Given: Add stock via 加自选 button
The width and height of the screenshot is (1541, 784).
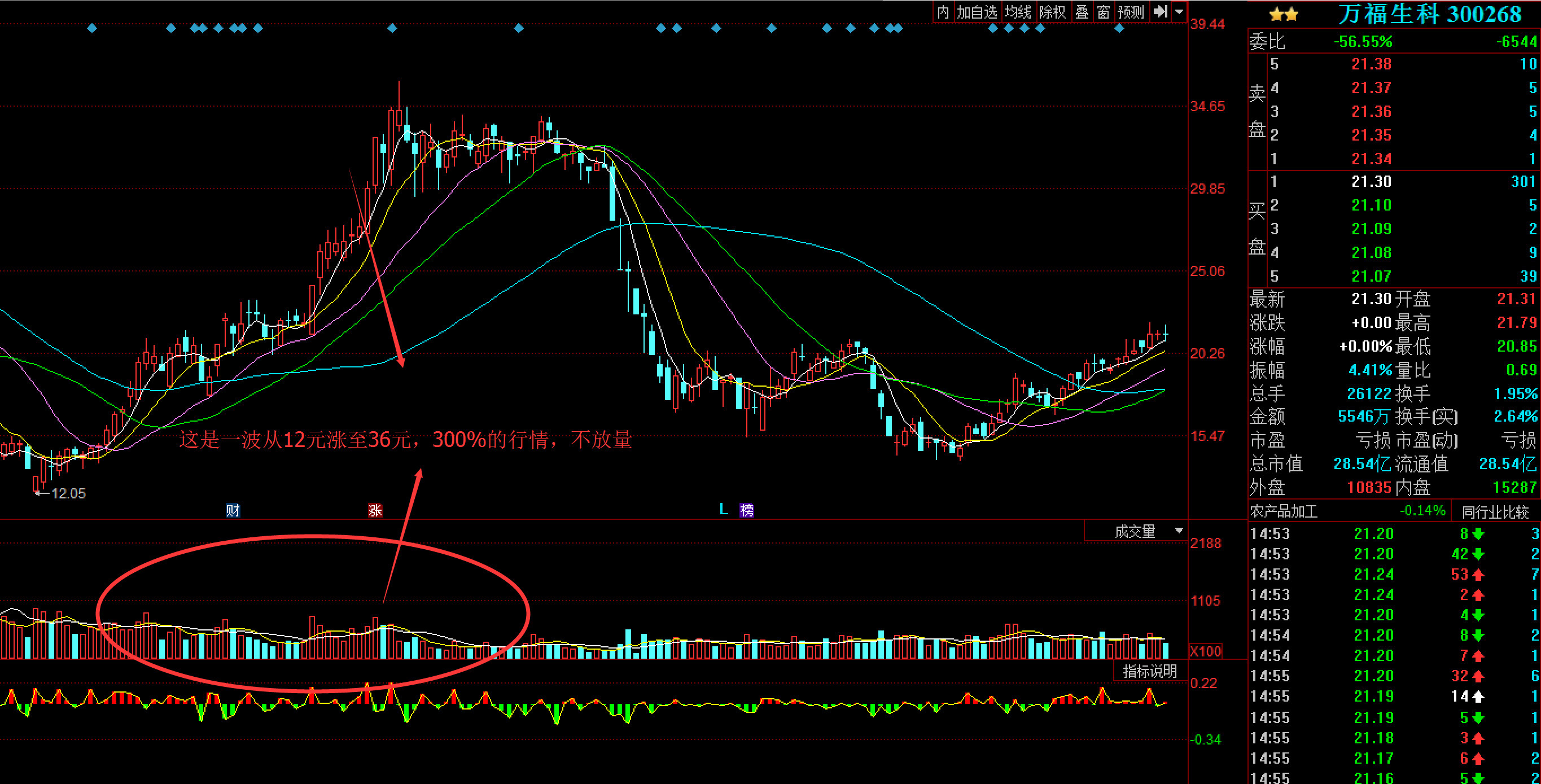Looking at the screenshot, I should 977,12.
